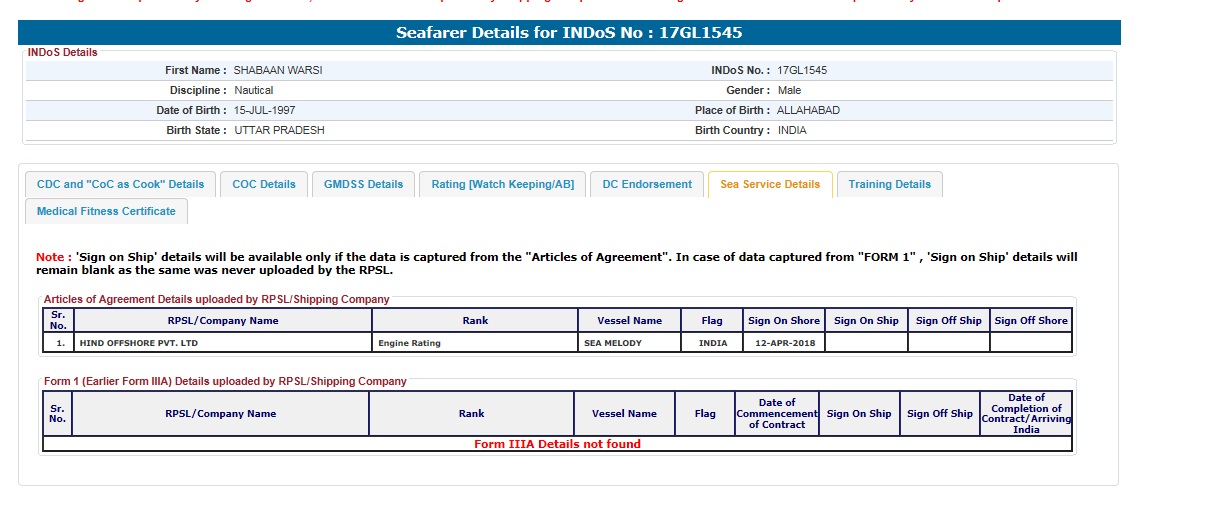
Task: Click the Sign Off Shore column header
Action: pyautogui.click(x=1031, y=321)
